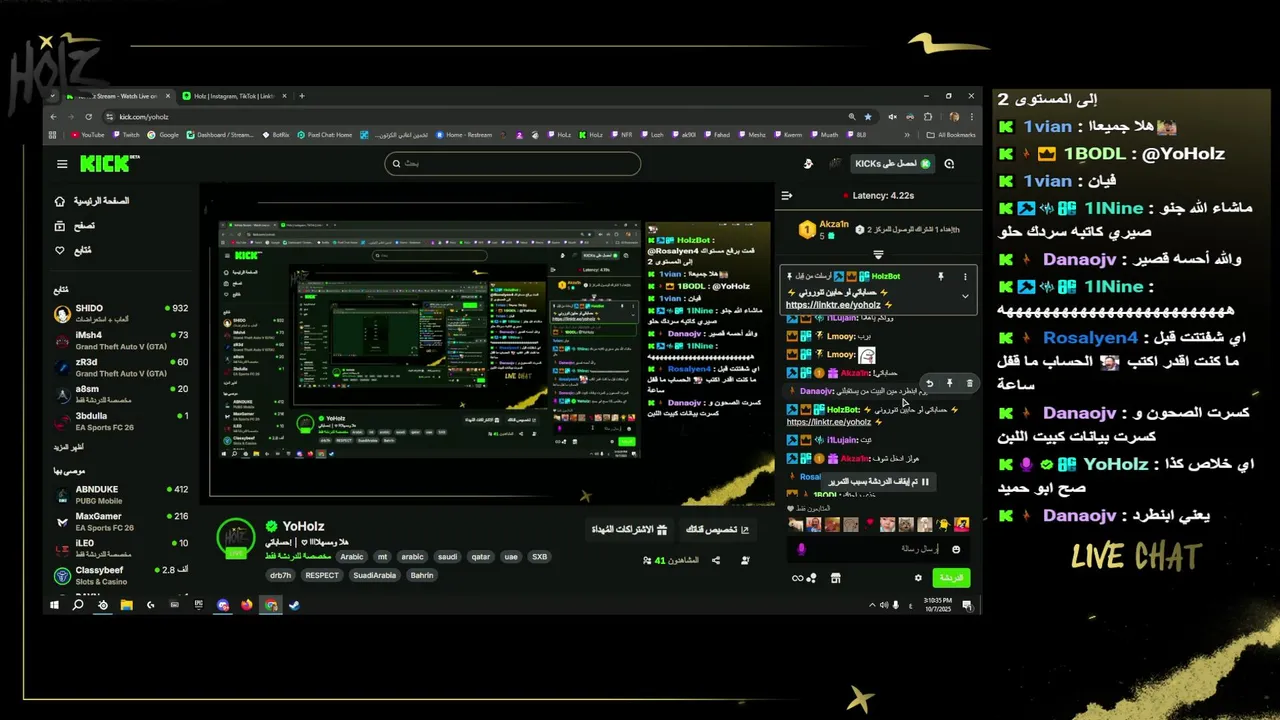Open Chrome extensions puzzle icon
This screenshot has width=1280, height=720.
tap(928, 116)
